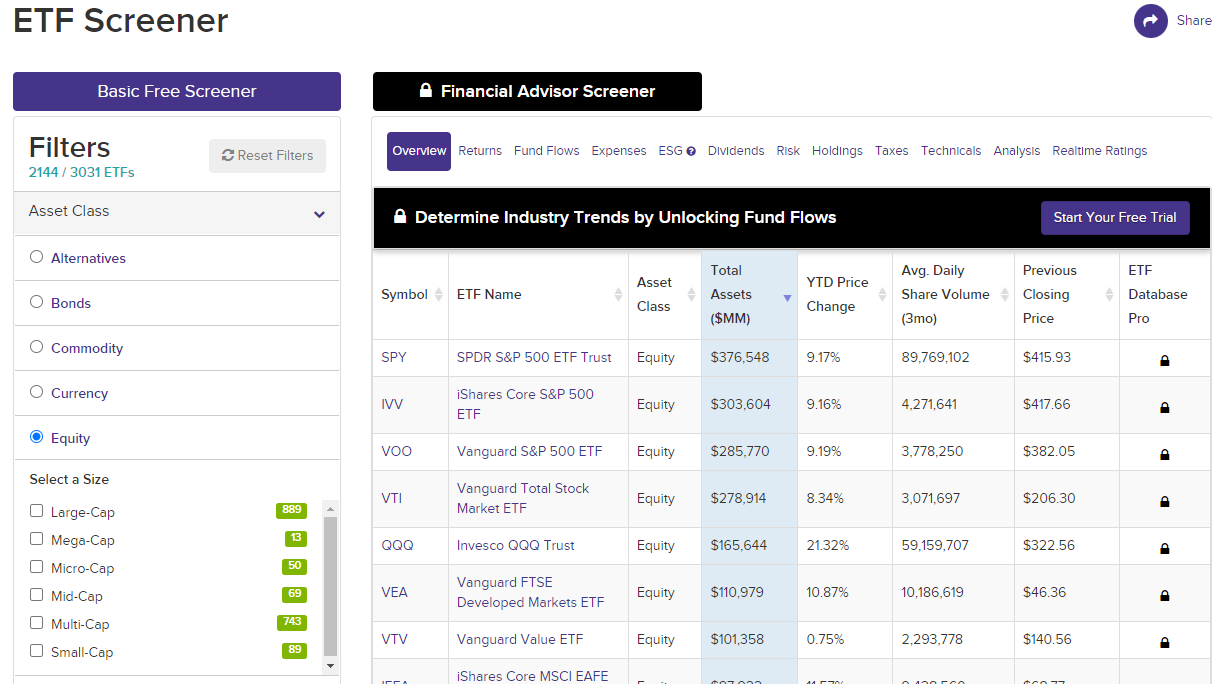Open the Overview tab
This screenshot has width=1216, height=684.
pyautogui.click(x=419, y=151)
